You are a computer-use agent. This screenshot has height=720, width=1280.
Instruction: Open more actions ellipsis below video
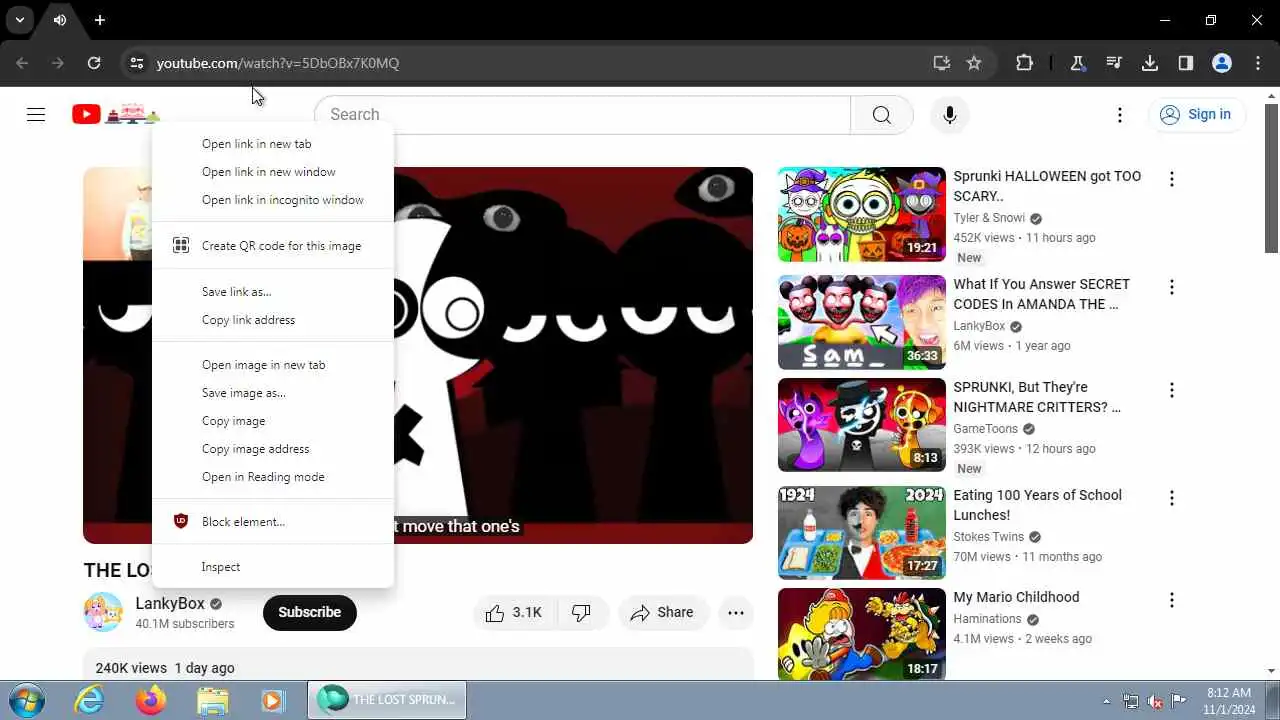[x=736, y=613]
